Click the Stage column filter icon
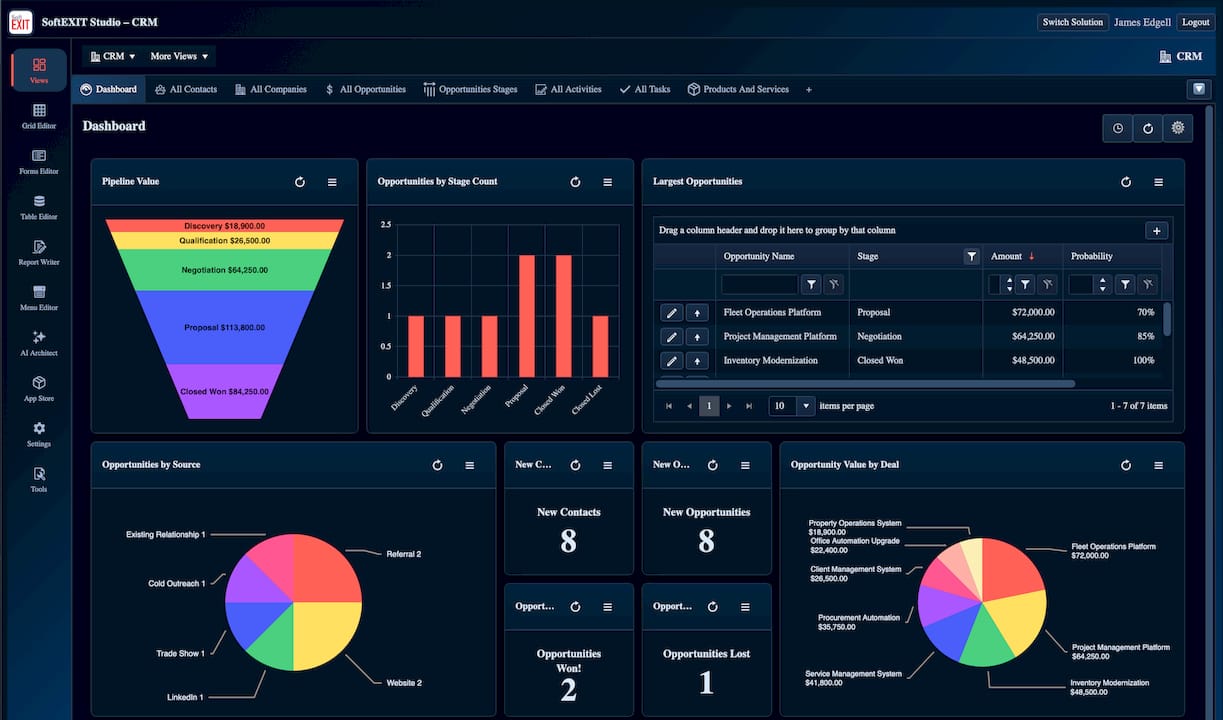This screenshot has width=1223, height=720. [971, 257]
